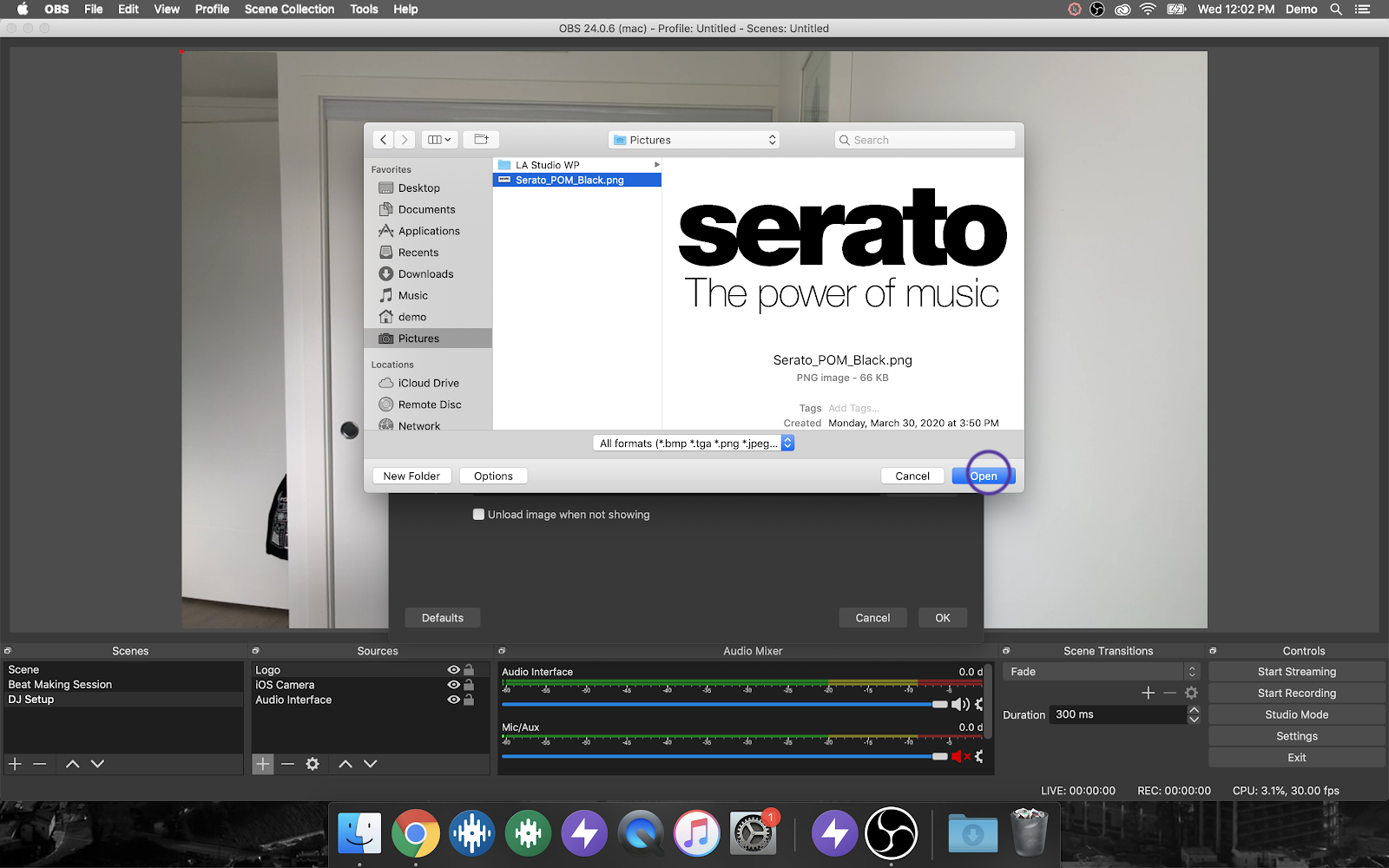This screenshot has height=868, width=1389.
Task: Increase transition duration with the up stepper
Action: tap(1194, 710)
